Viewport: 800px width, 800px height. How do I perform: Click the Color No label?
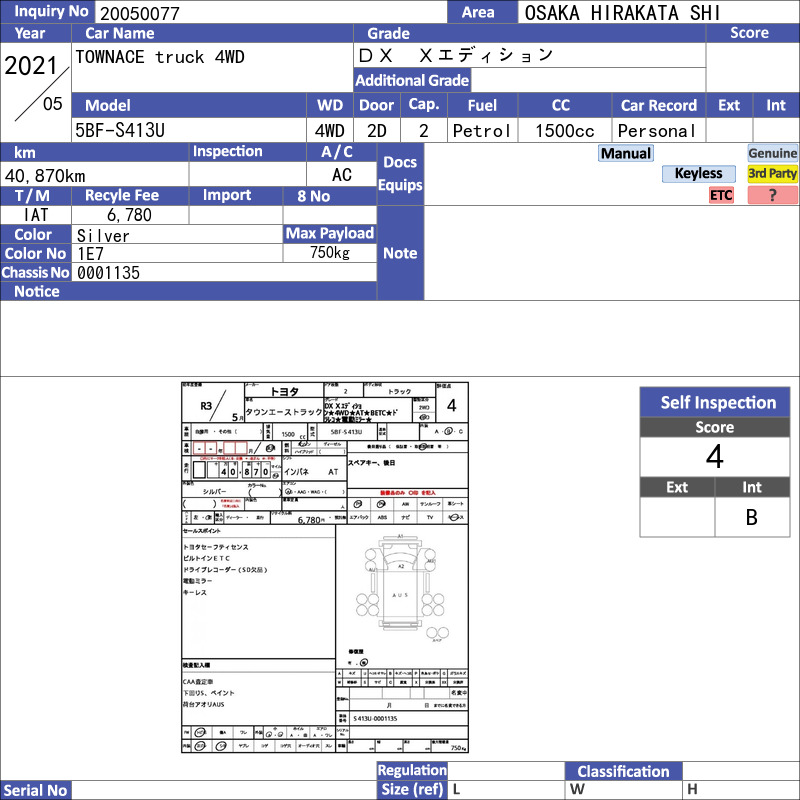[x=35, y=254]
